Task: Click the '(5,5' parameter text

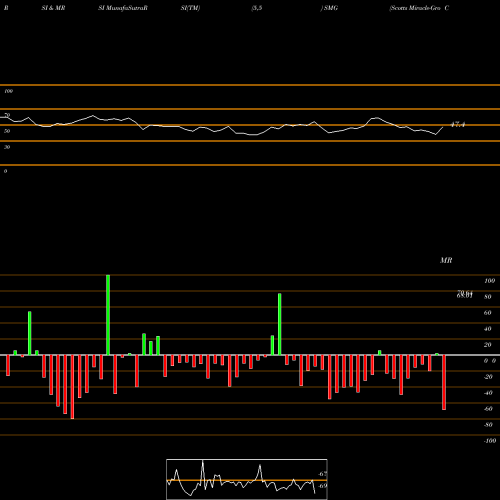Action: 257,8
